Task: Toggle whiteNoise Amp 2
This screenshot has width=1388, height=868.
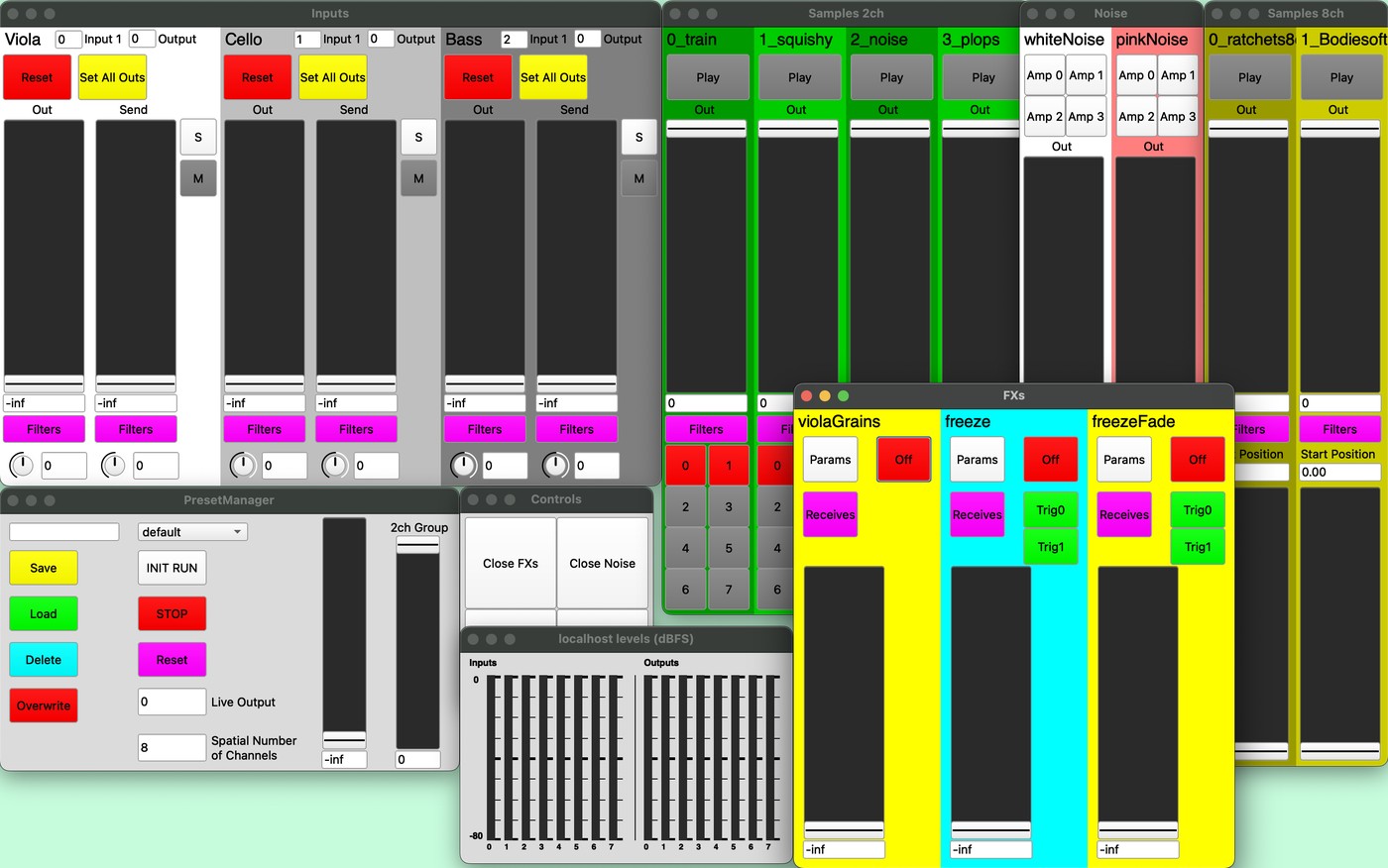Action: (x=1045, y=116)
